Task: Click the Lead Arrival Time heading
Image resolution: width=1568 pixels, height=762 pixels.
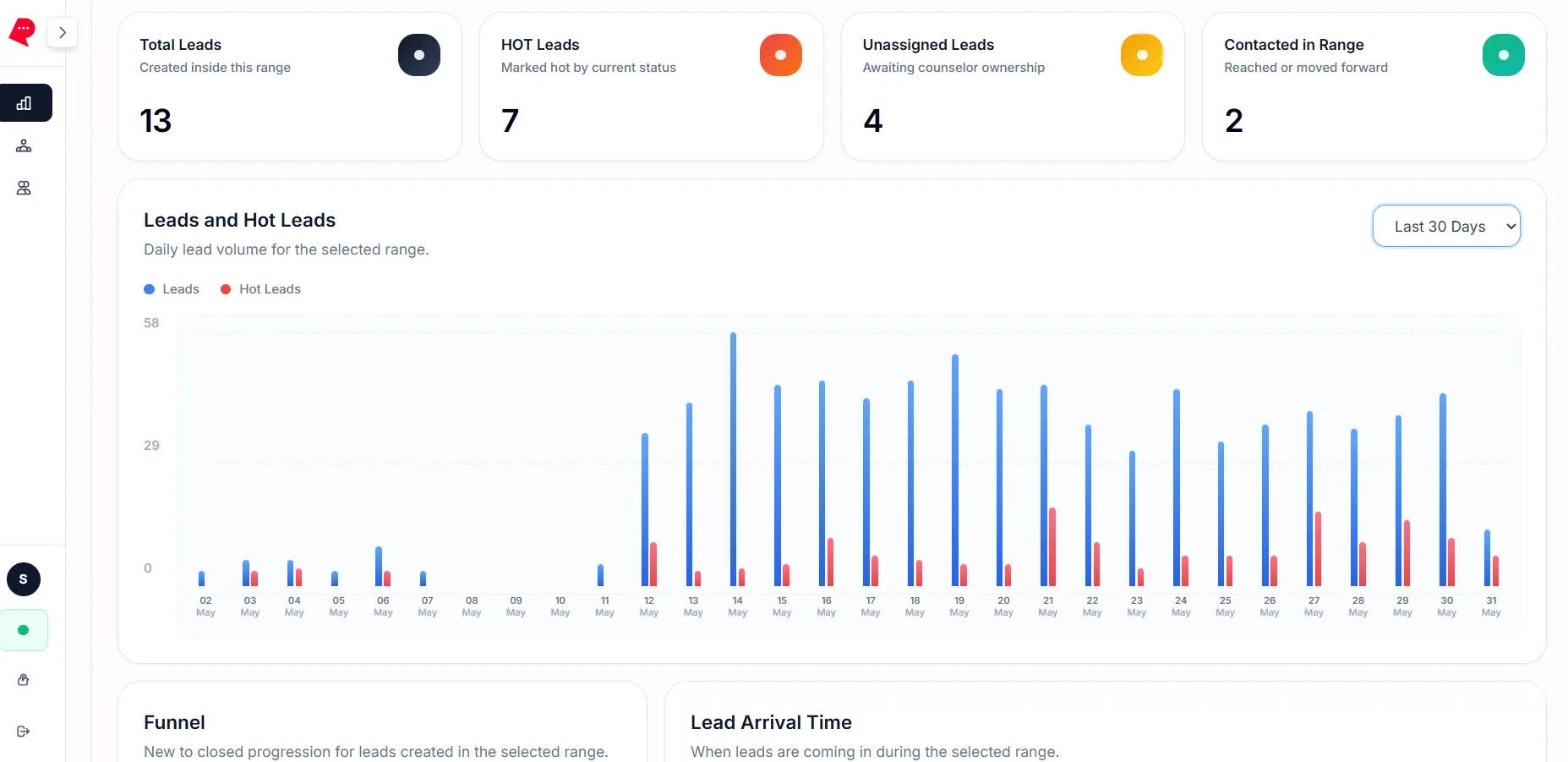Action: pyautogui.click(x=771, y=722)
